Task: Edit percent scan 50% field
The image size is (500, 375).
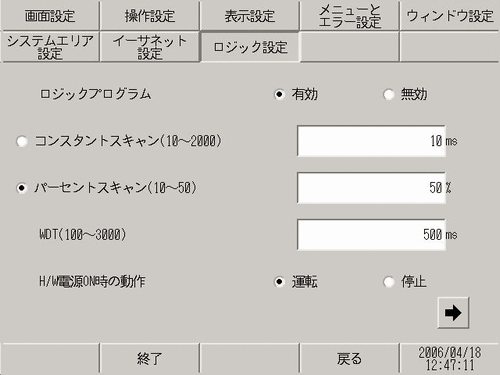Action: pos(371,188)
